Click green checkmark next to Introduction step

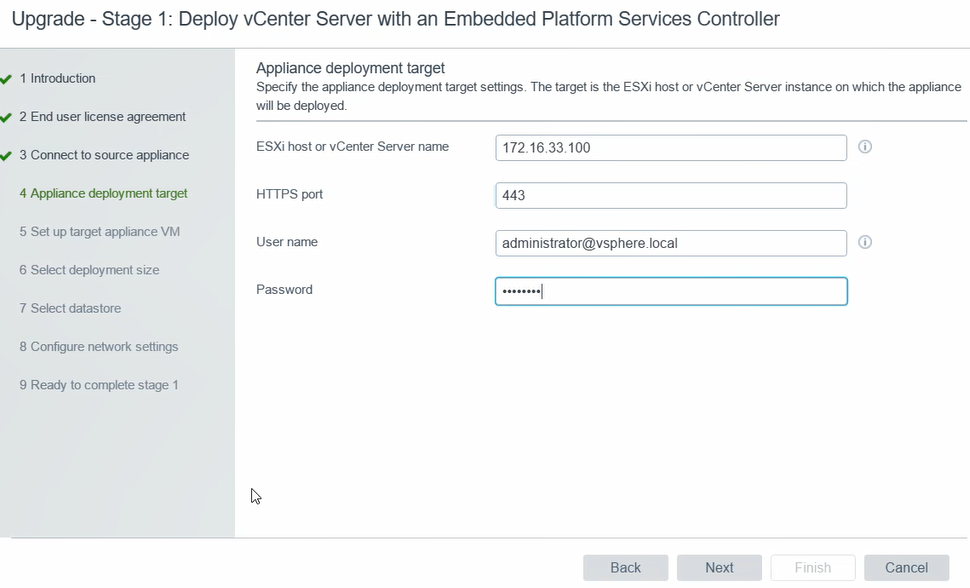(6, 79)
